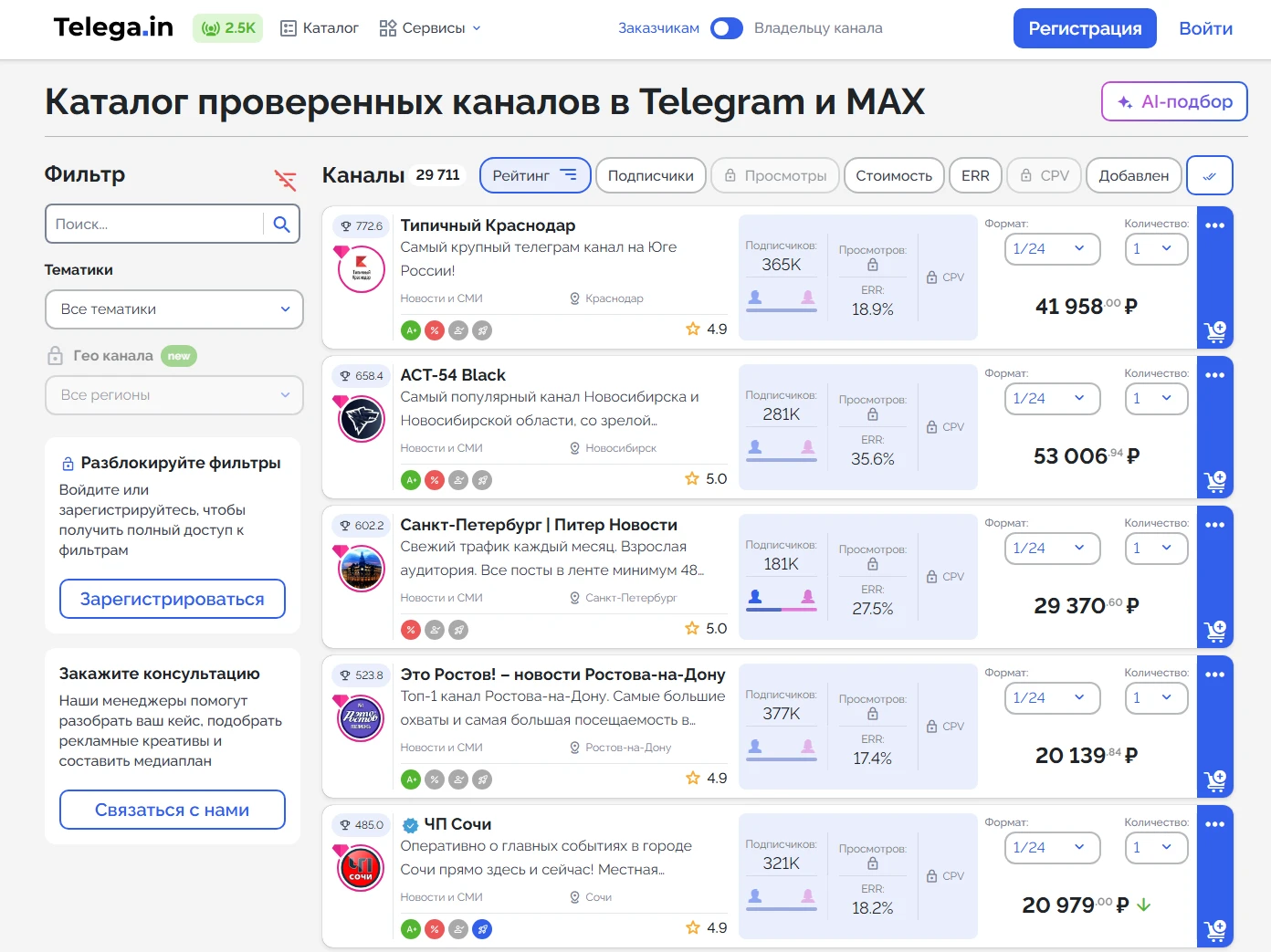Open the three-dot menu on the АСТ-54 Black card
Screen dimensions: 1271x952
tap(1214, 374)
